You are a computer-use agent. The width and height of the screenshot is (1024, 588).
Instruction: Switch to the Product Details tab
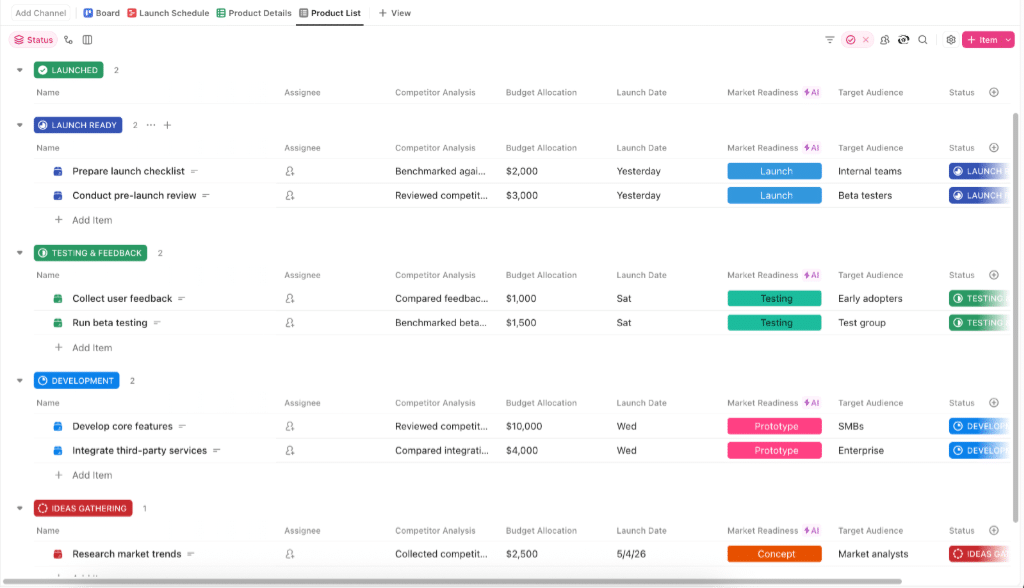pyautogui.click(x=253, y=13)
